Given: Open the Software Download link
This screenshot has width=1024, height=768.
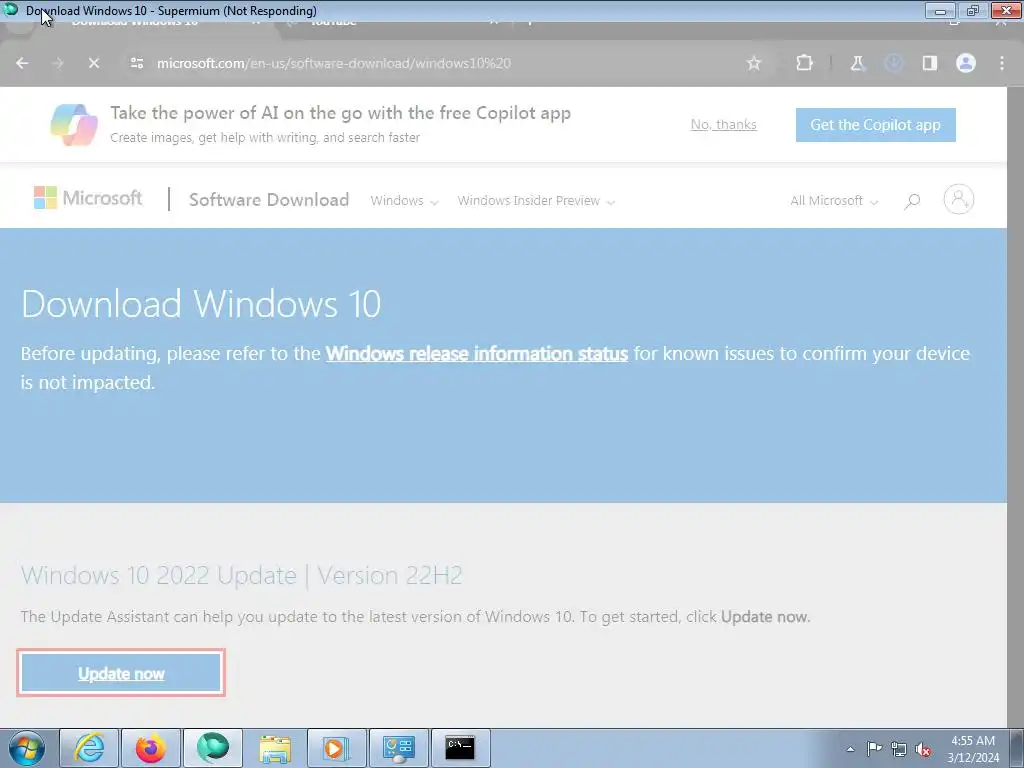Looking at the screenshot, I should pos(269,200).
